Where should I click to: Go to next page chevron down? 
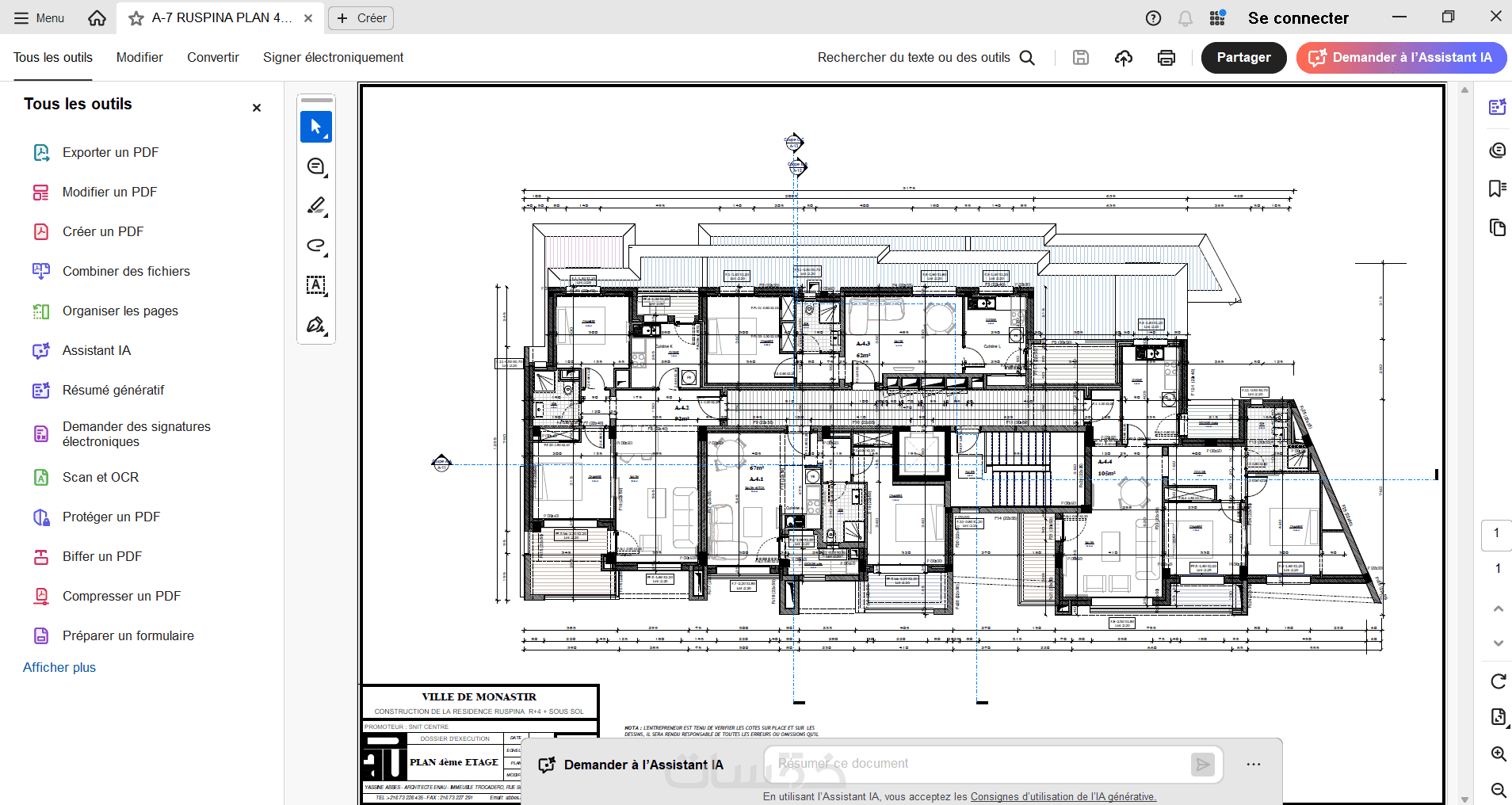tap(1498, 643)
